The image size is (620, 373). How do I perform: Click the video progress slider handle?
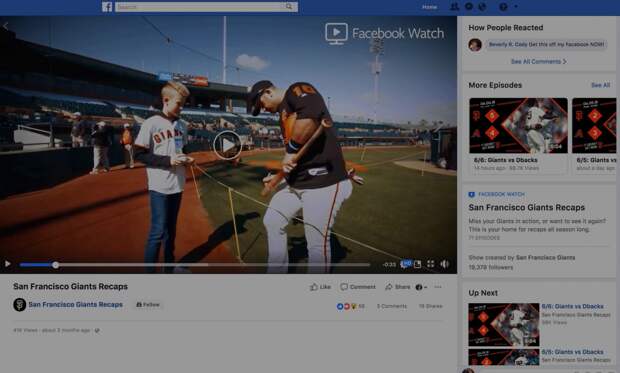(55, 265)
